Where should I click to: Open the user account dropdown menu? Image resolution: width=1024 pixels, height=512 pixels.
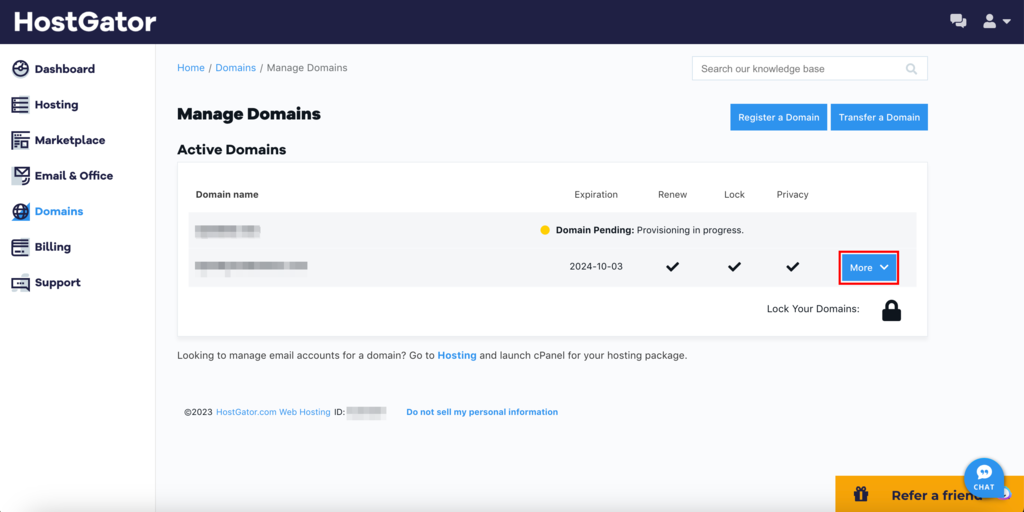996,21
